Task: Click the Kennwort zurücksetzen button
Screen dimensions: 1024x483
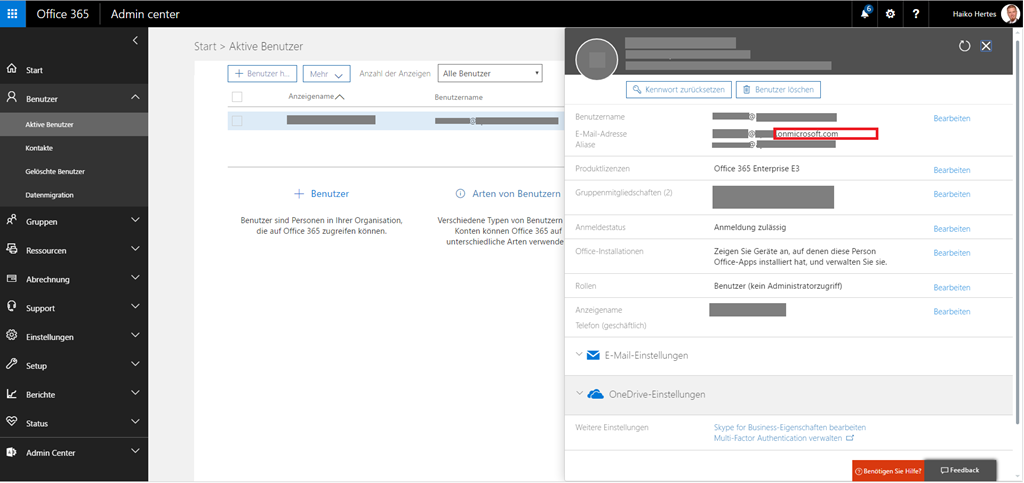Action: coord(679,90)
